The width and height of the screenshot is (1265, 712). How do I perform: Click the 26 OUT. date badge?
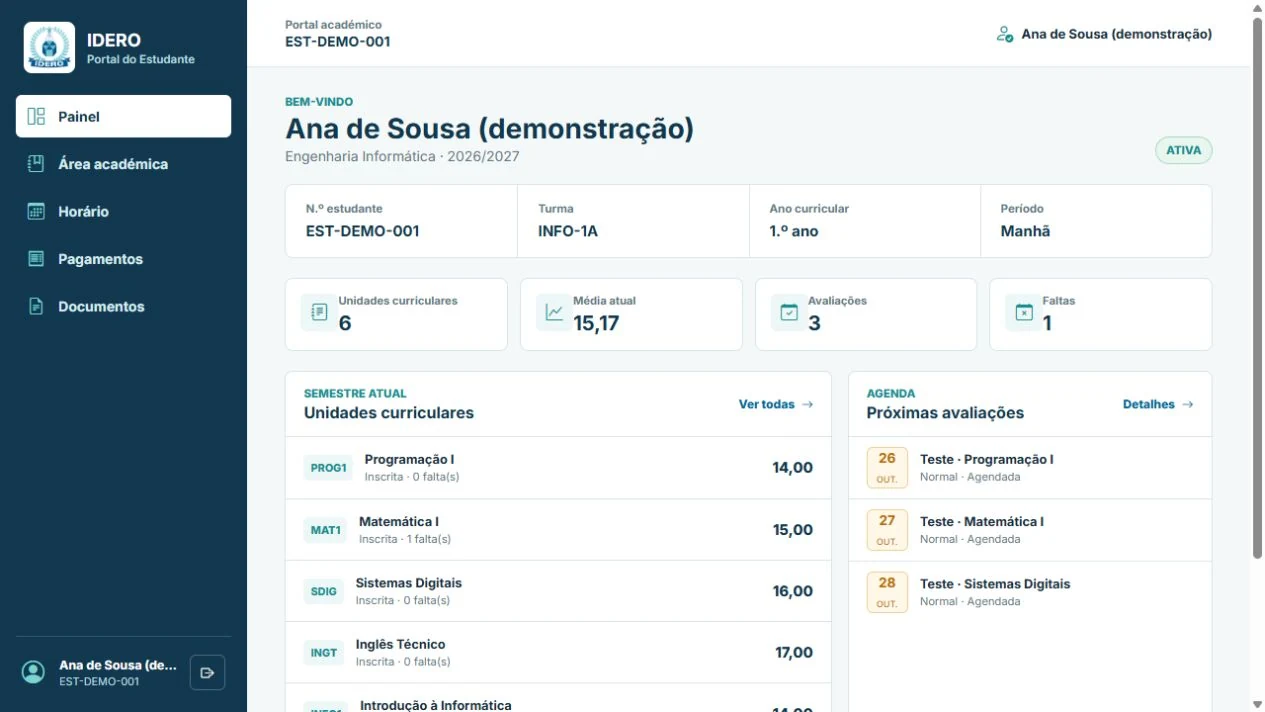click(887, 467)
